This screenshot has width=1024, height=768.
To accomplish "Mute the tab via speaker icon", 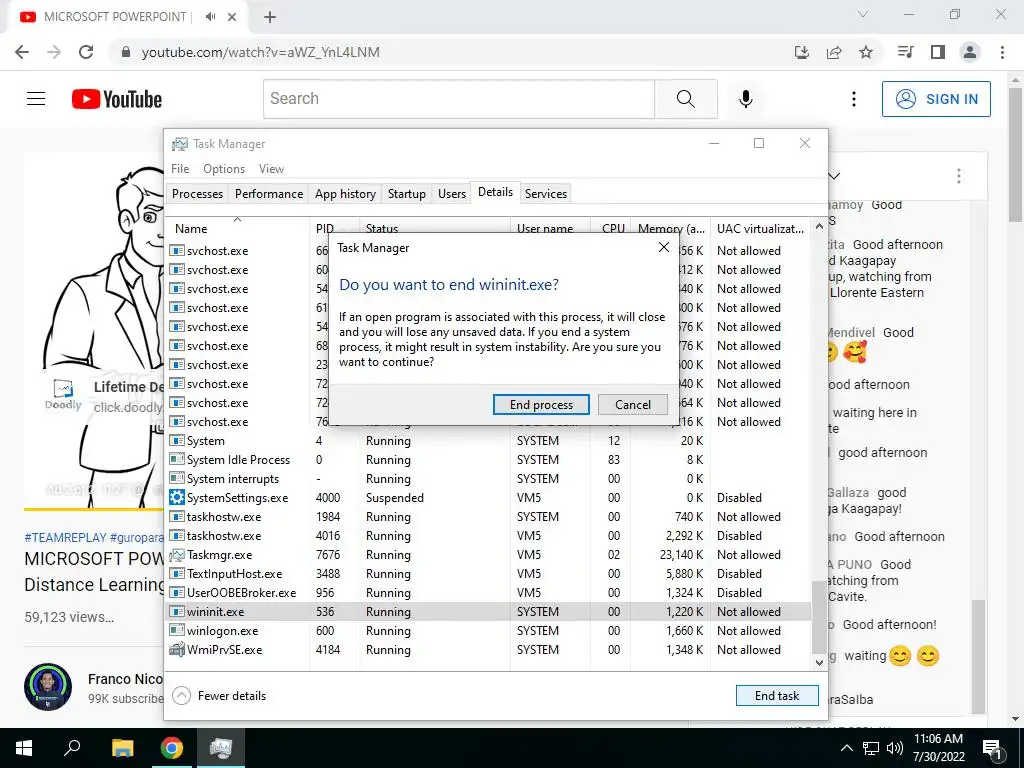I will 210,17.
